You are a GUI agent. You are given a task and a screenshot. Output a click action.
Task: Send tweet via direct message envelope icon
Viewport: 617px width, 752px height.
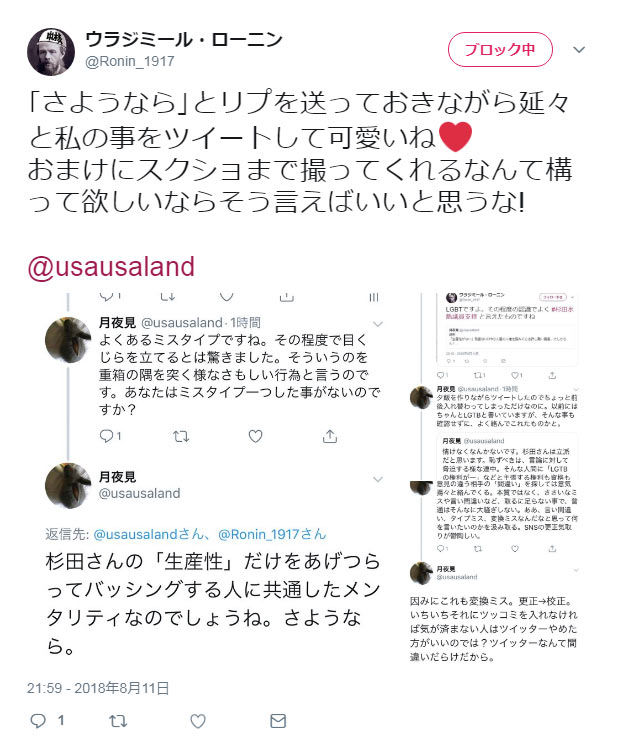point(278,720)
